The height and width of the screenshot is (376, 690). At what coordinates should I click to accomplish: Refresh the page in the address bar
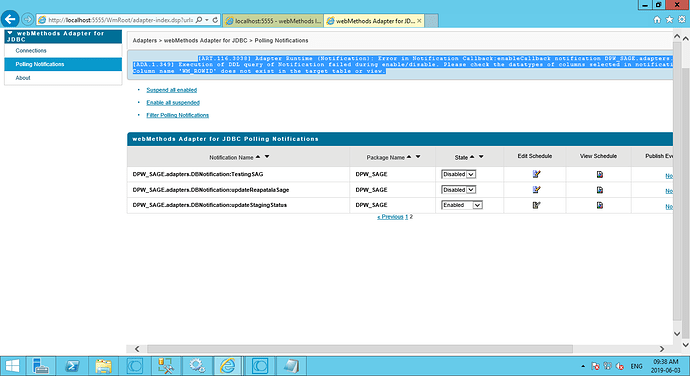click(215, 20)
